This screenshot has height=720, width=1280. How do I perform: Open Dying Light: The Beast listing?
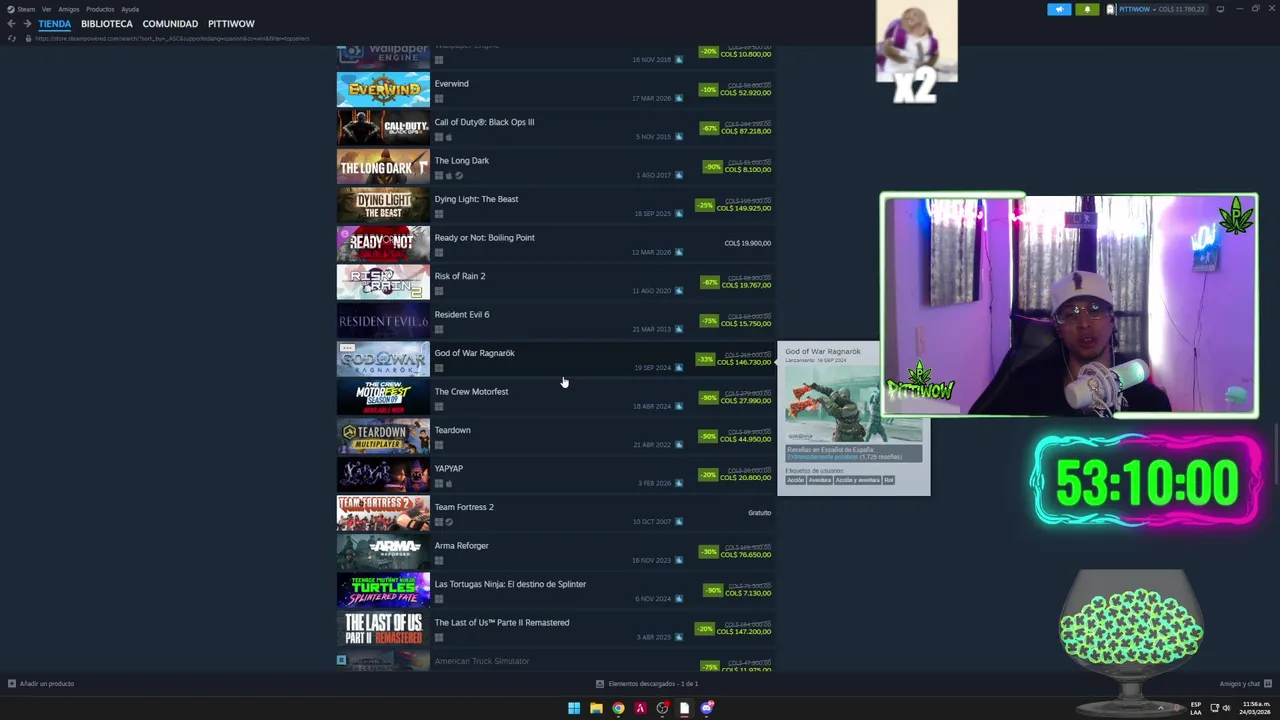555,206
